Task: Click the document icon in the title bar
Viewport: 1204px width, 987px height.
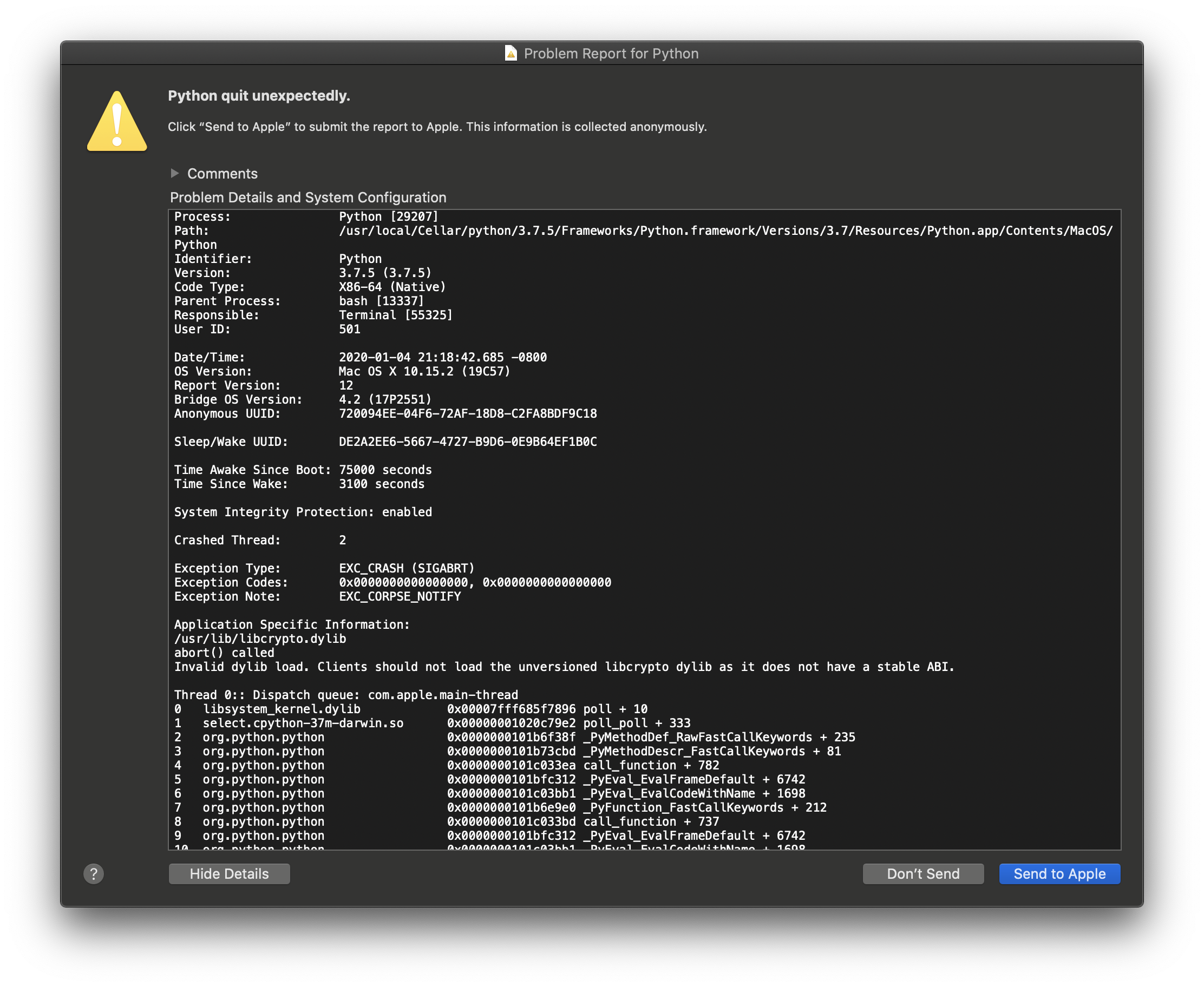Action: pos(511,54)
